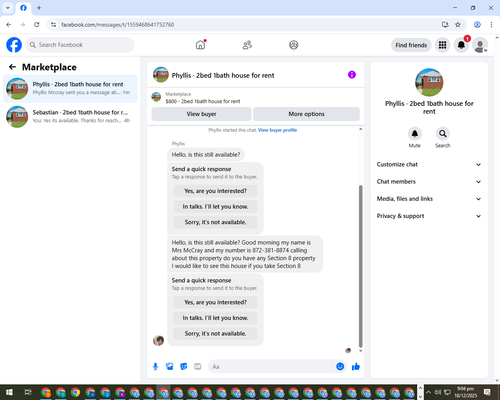Screen dimensions: 500x400
Task: Open the Friends icon in top navigation
Action: coord(247,45)
